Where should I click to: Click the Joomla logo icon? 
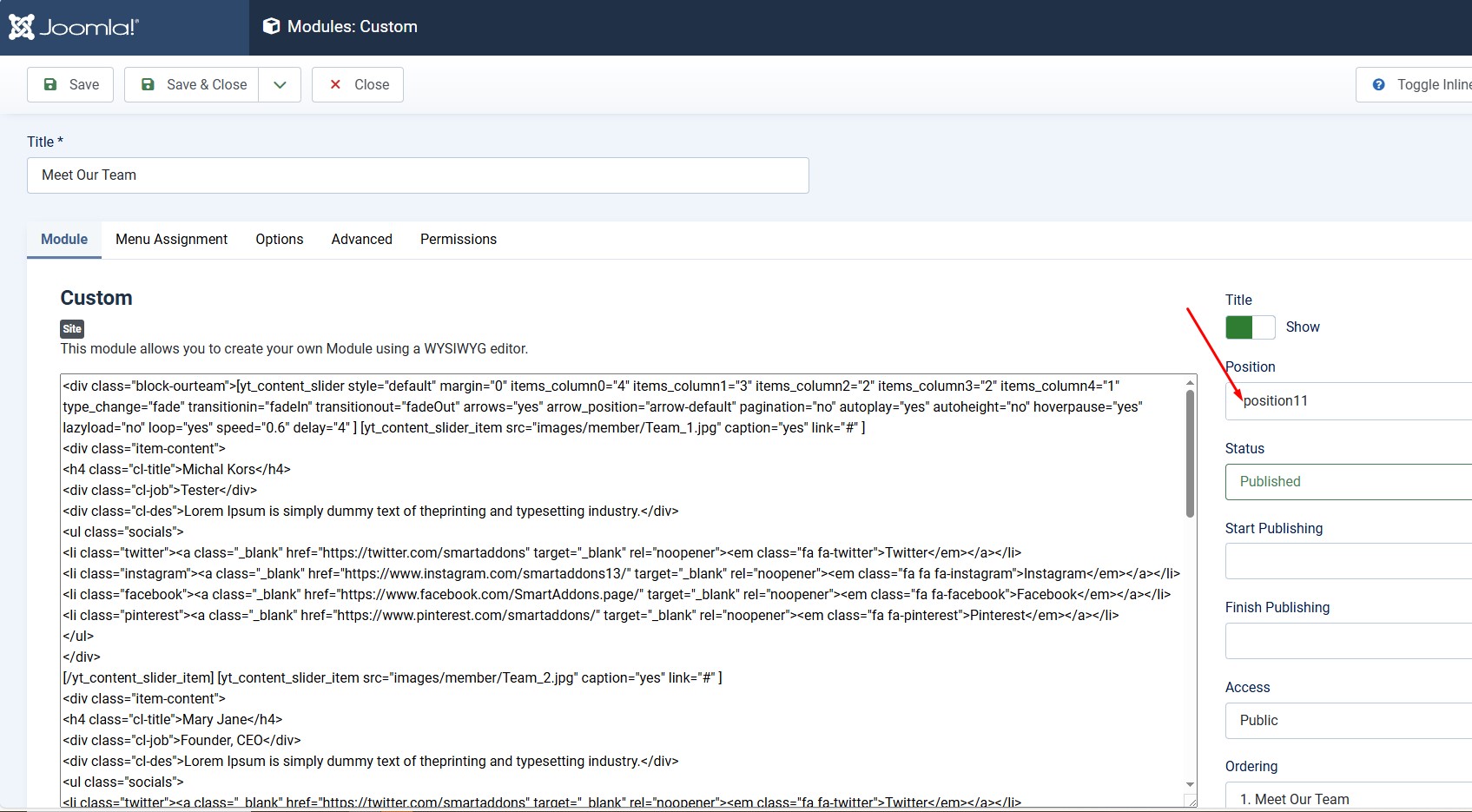(x=22, y=27)
